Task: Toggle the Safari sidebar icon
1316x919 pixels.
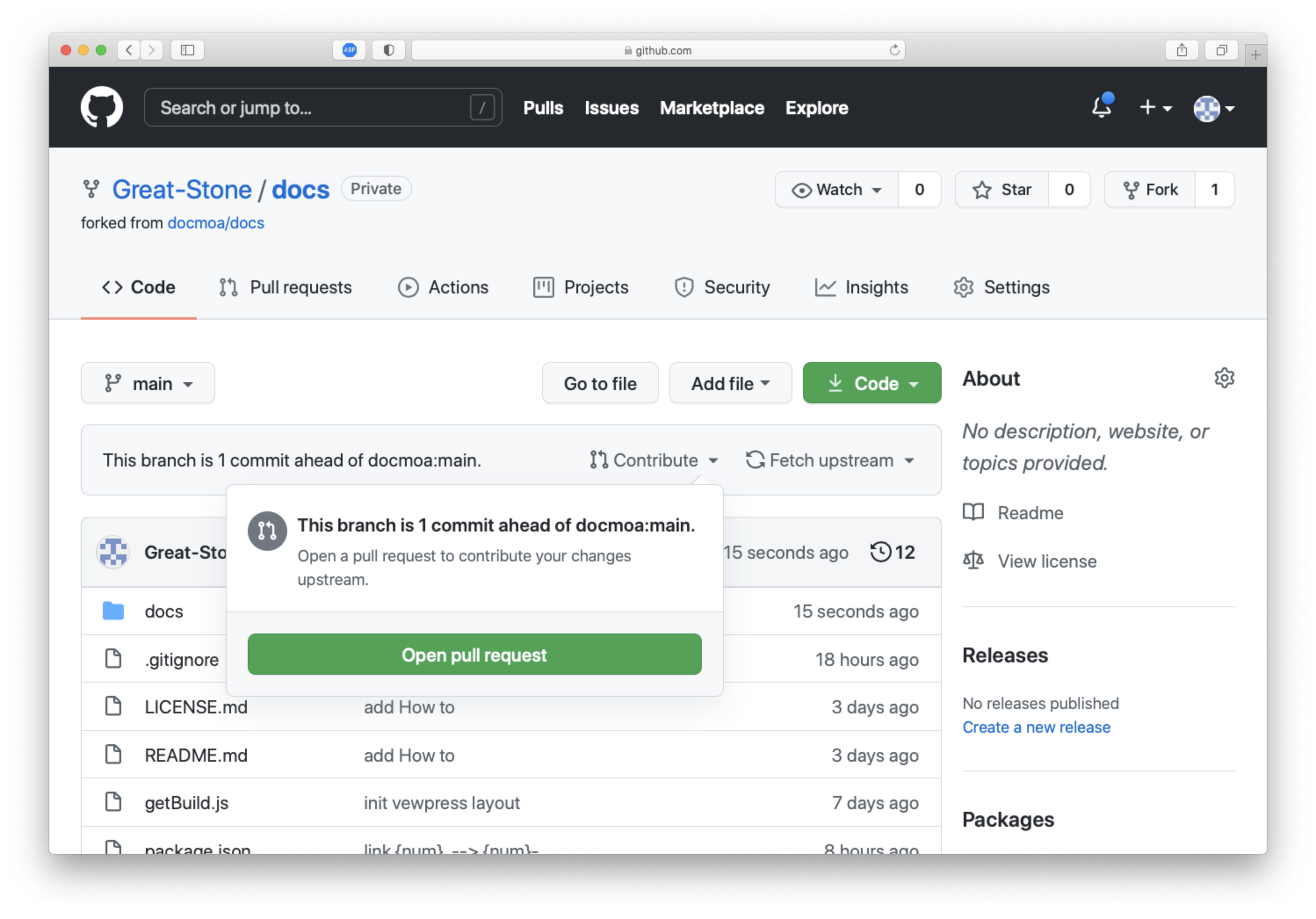Action: coord(188,51)
